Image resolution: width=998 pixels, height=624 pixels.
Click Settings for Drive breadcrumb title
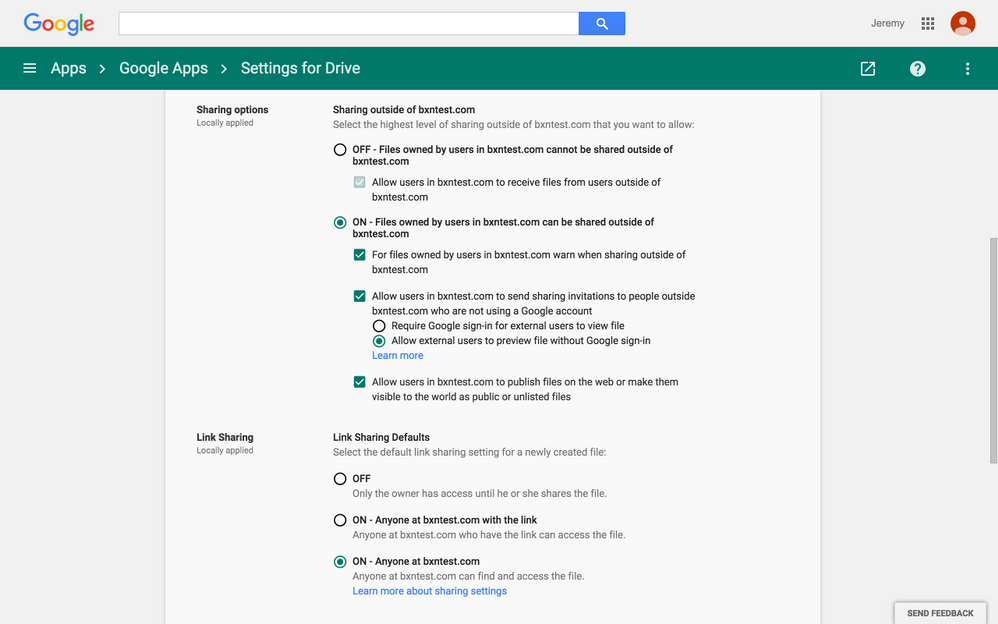300,68
